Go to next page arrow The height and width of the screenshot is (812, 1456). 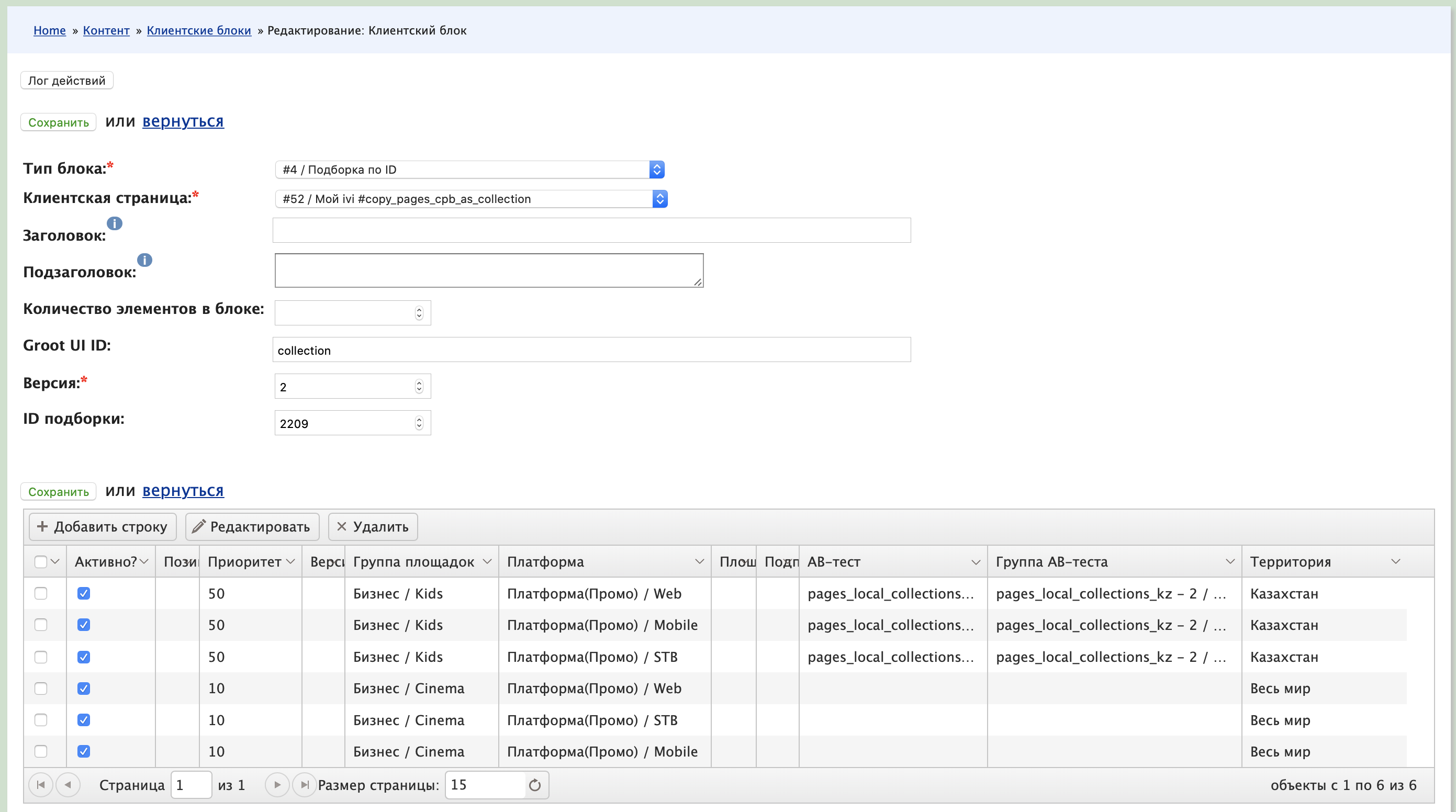[x=277, y=785]
